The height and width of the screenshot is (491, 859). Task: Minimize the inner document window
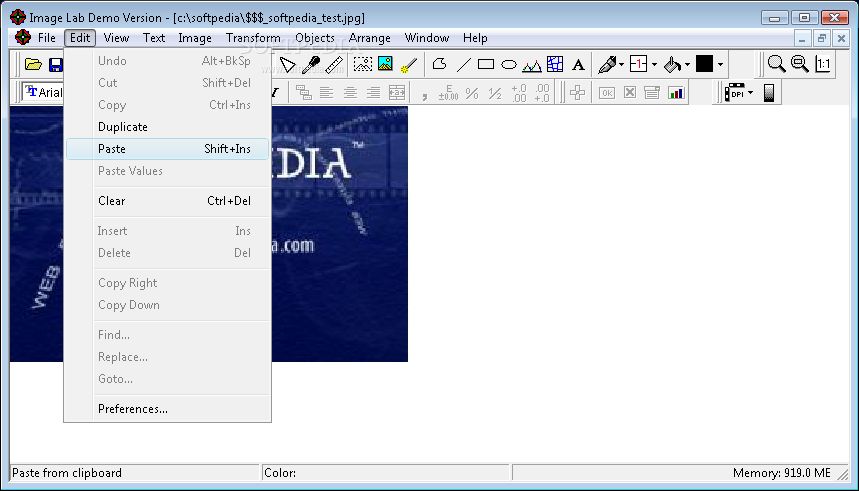click(x=802, y=38)
